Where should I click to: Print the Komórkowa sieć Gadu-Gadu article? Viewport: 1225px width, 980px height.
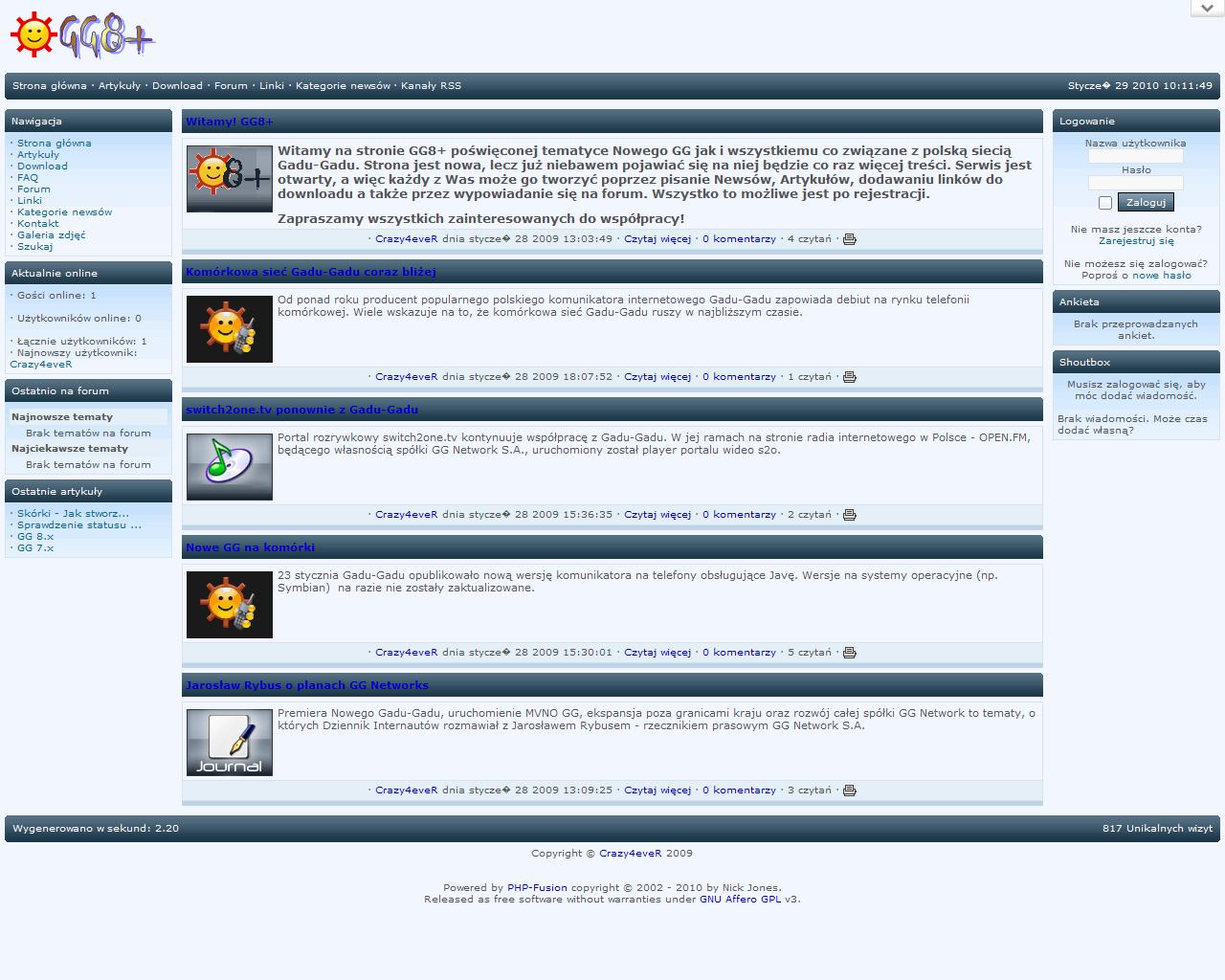coord(849,377)
